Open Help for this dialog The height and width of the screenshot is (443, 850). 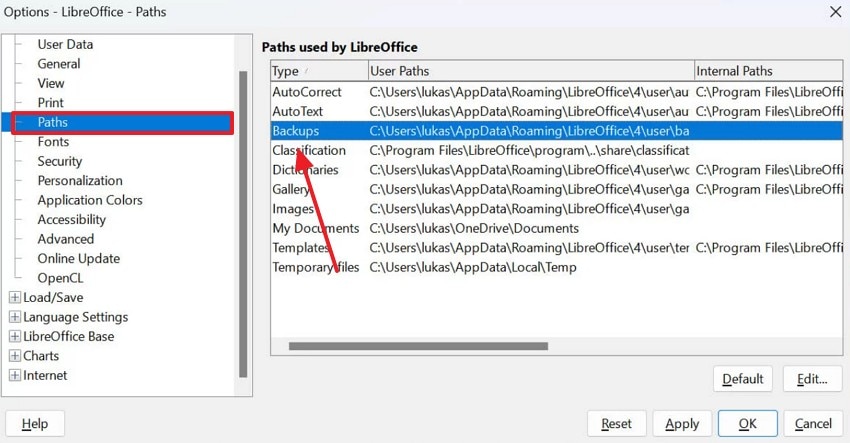[x=35, y=423]
